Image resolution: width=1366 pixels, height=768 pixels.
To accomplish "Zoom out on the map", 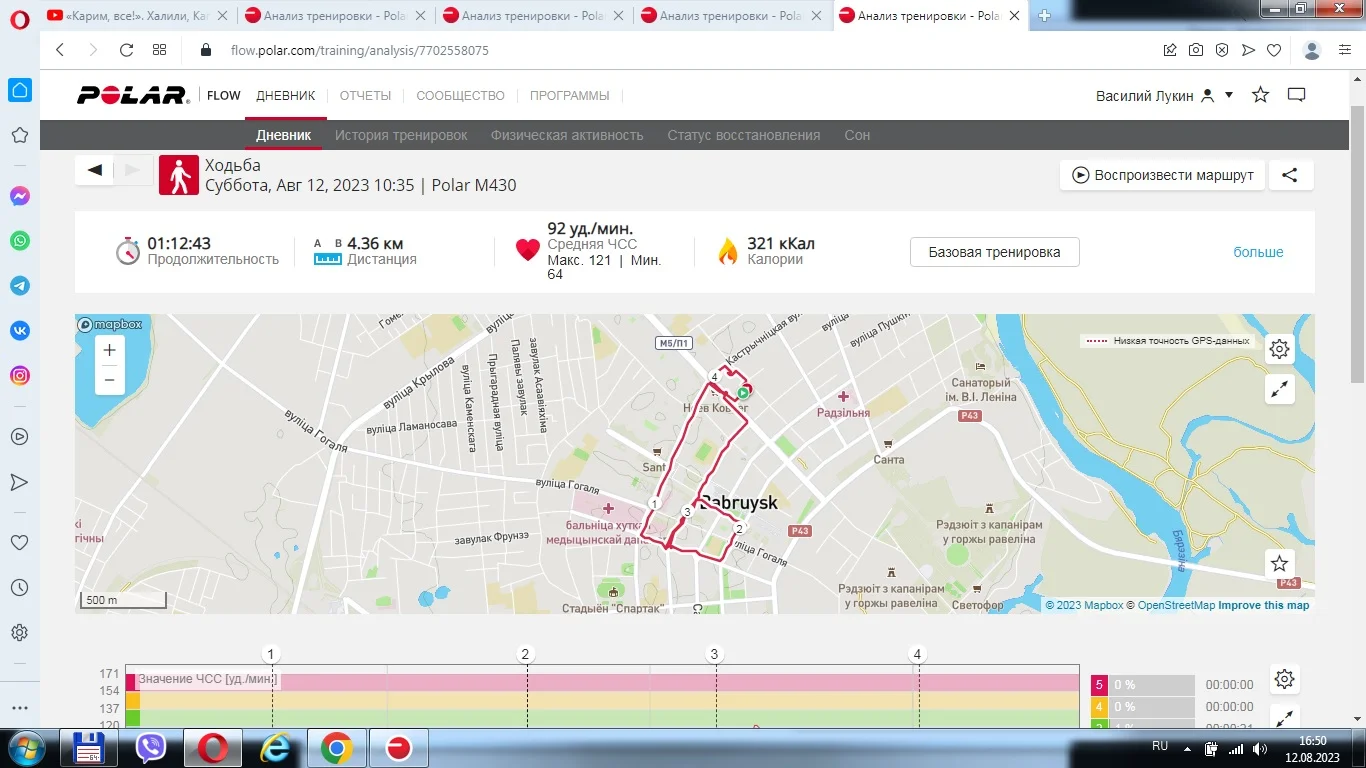I will point(110,380).
